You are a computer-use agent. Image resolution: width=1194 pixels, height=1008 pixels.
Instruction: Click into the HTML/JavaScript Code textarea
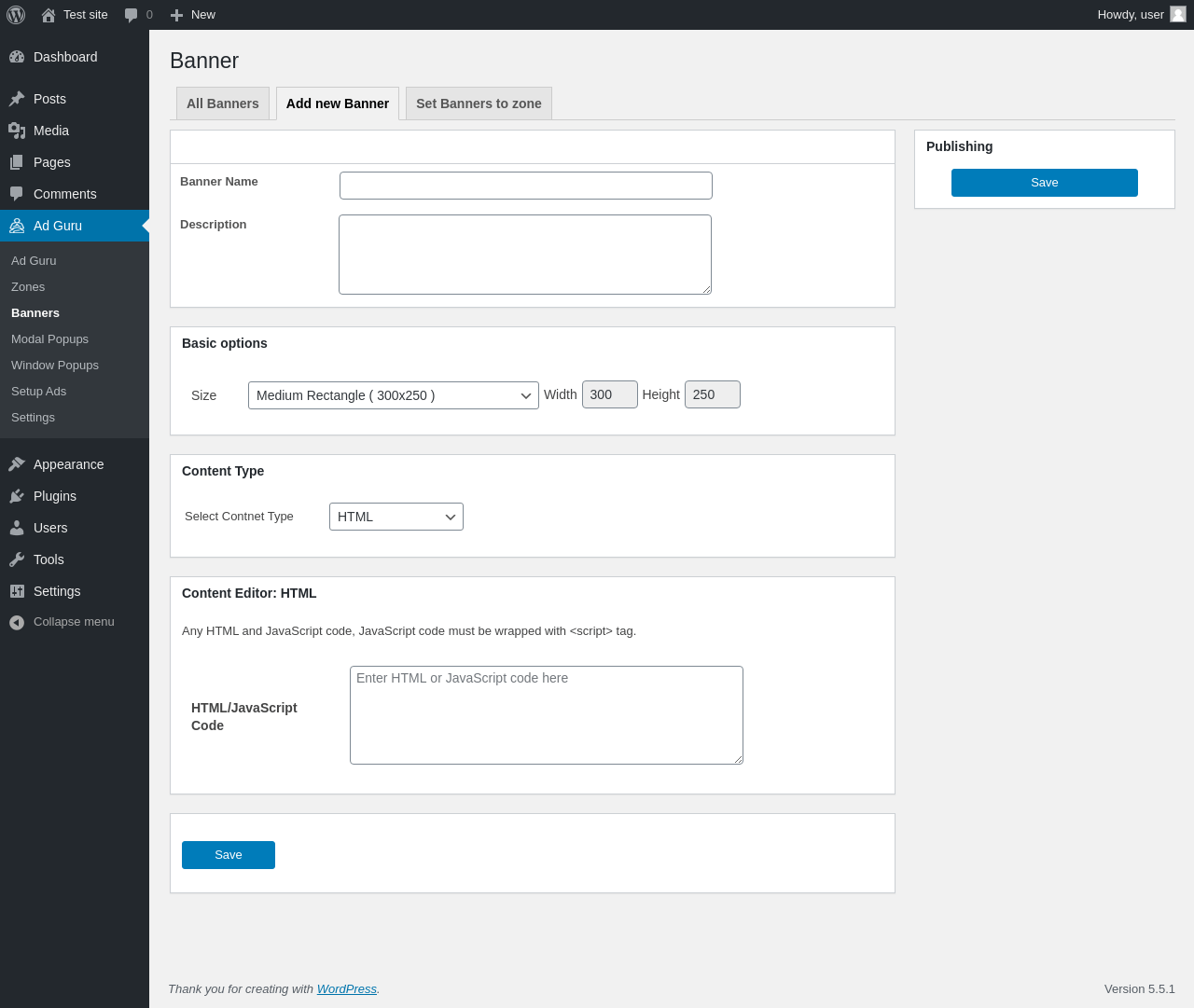[546, 715]
